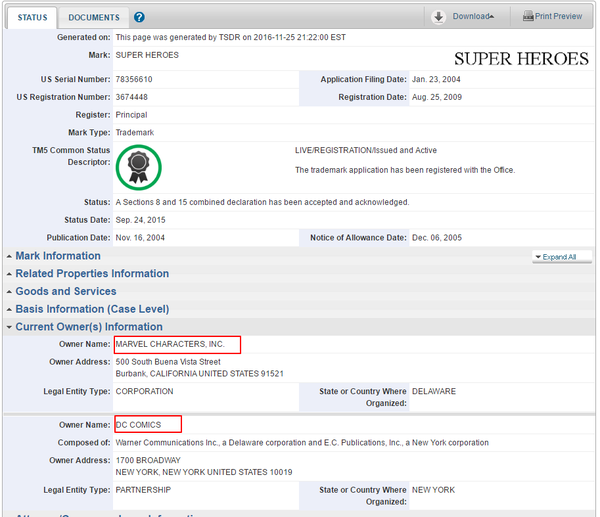This screenshot has width=600, height=517.
Task: Click owner name DC COMICS
Action: click(x=139, y=425)
